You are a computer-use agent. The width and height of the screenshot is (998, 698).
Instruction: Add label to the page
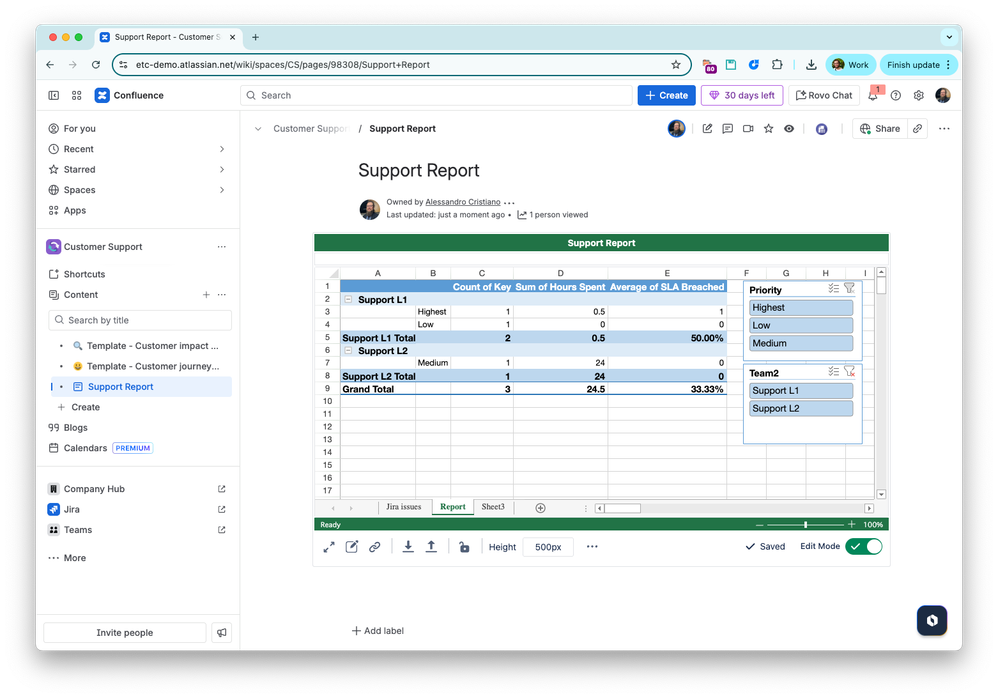[377, 631]
